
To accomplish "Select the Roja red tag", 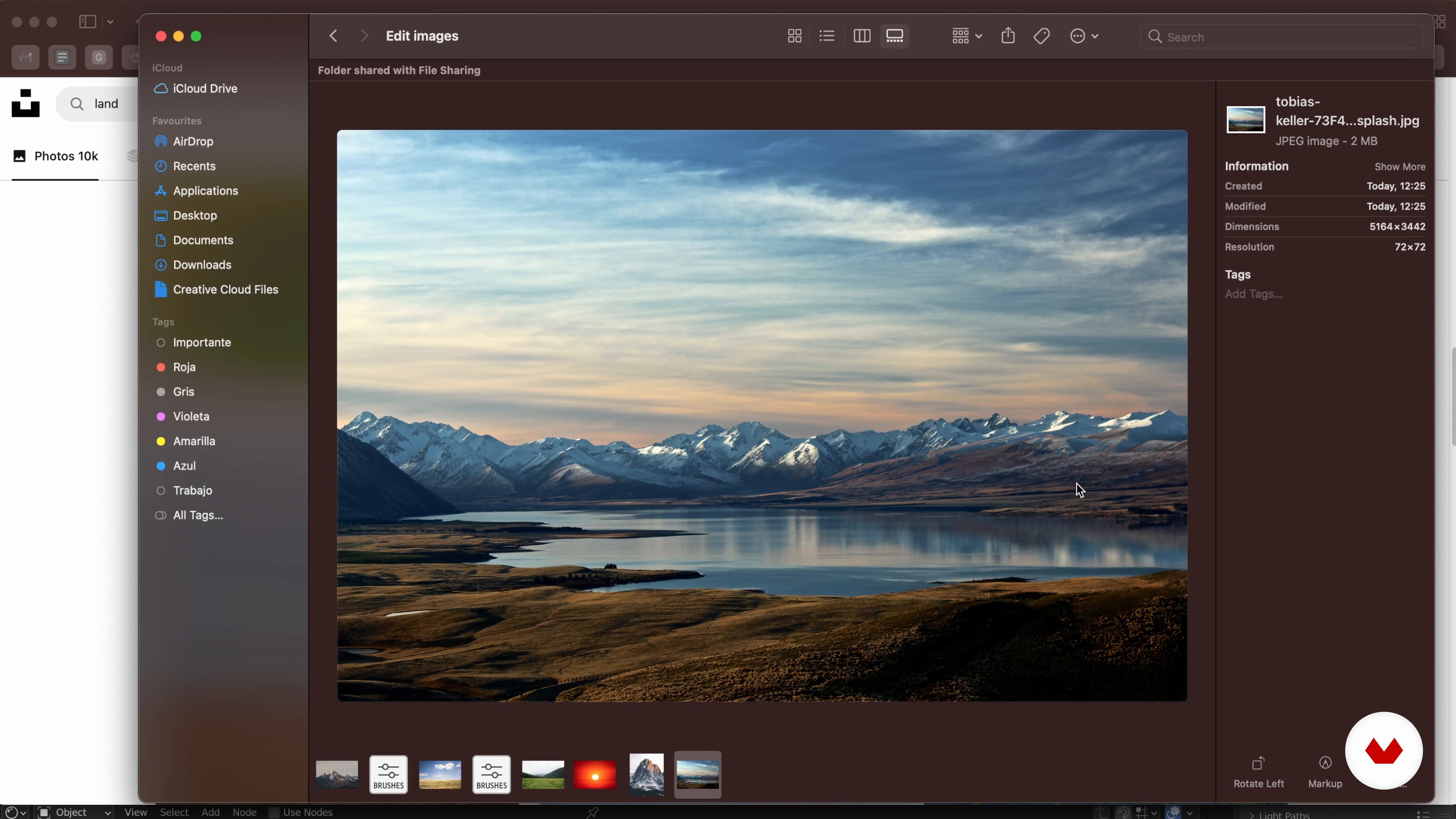I will coord(176,367).
